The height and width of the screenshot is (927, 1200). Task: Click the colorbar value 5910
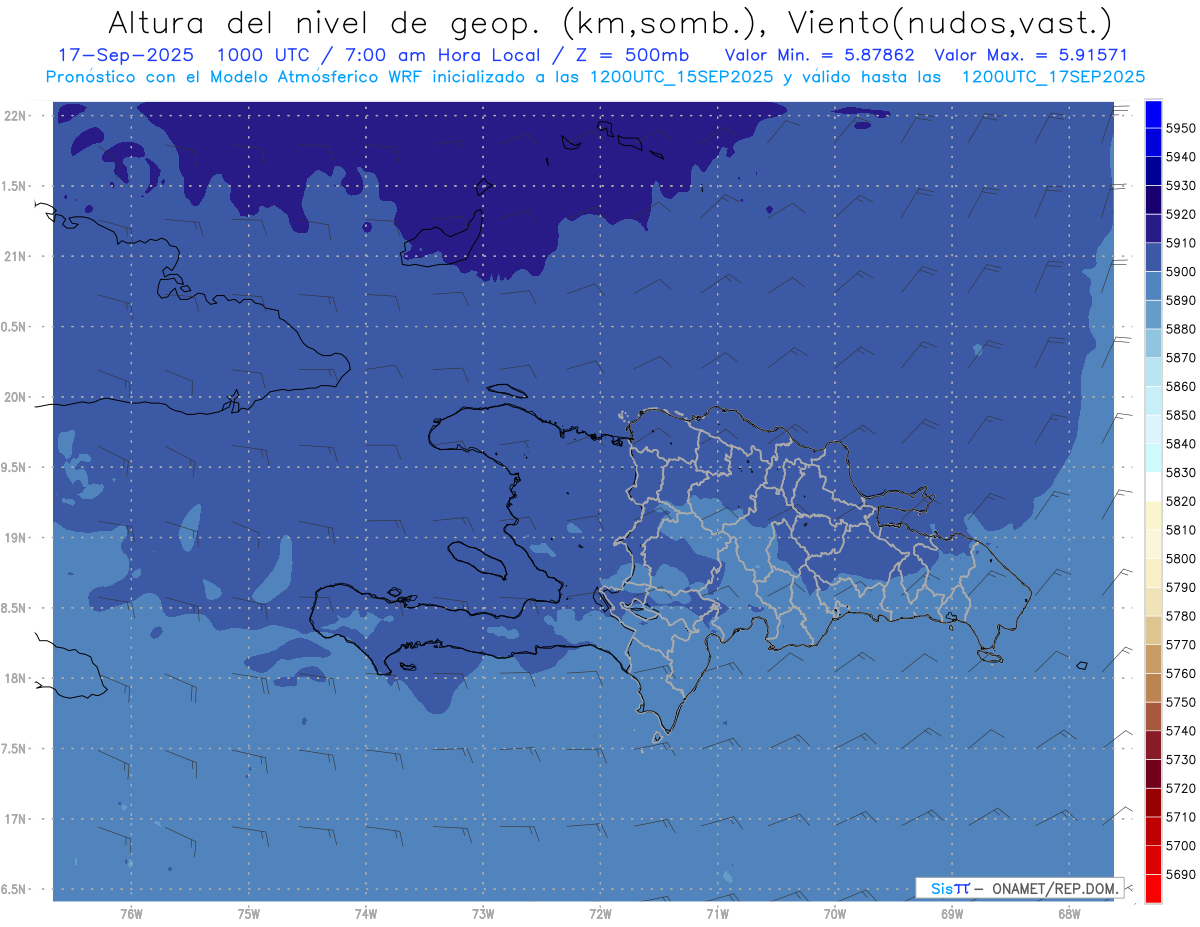1180,243
